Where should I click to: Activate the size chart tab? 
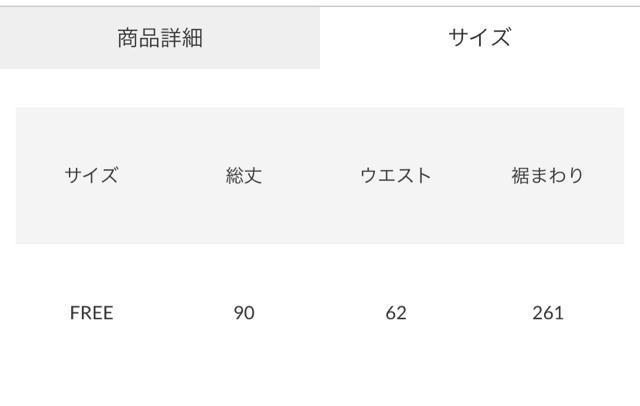tap(480, 39)
